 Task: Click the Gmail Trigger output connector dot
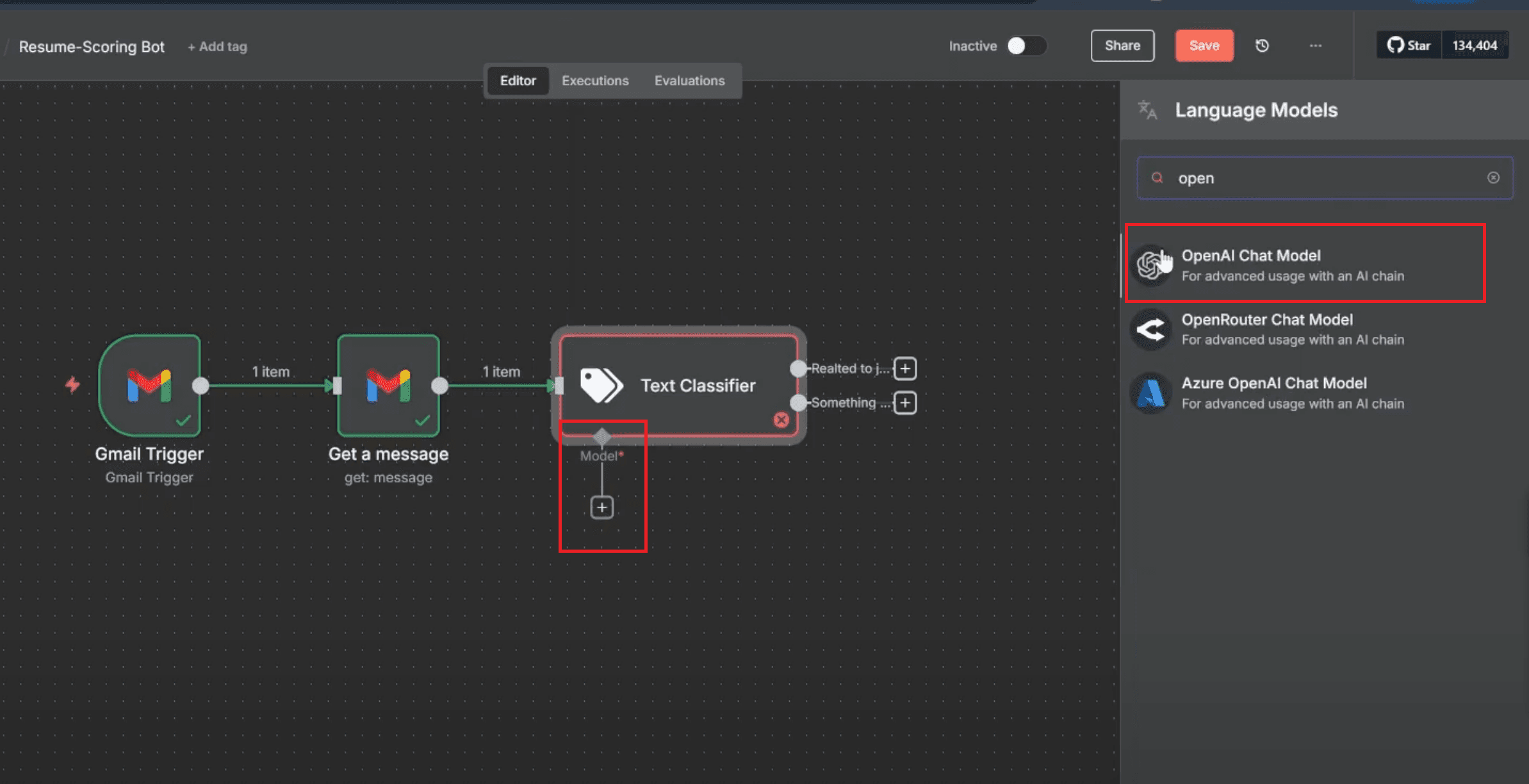(x=200, y=385)
